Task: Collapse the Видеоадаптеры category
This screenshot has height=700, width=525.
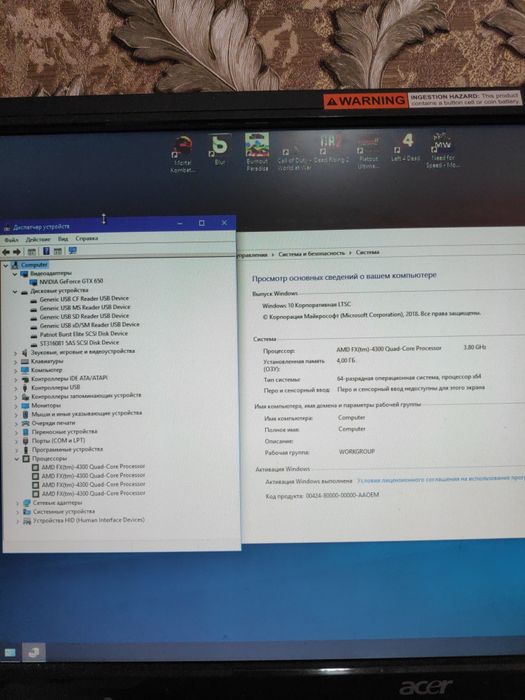Action: pyautogui.click(x=15, y=274)
